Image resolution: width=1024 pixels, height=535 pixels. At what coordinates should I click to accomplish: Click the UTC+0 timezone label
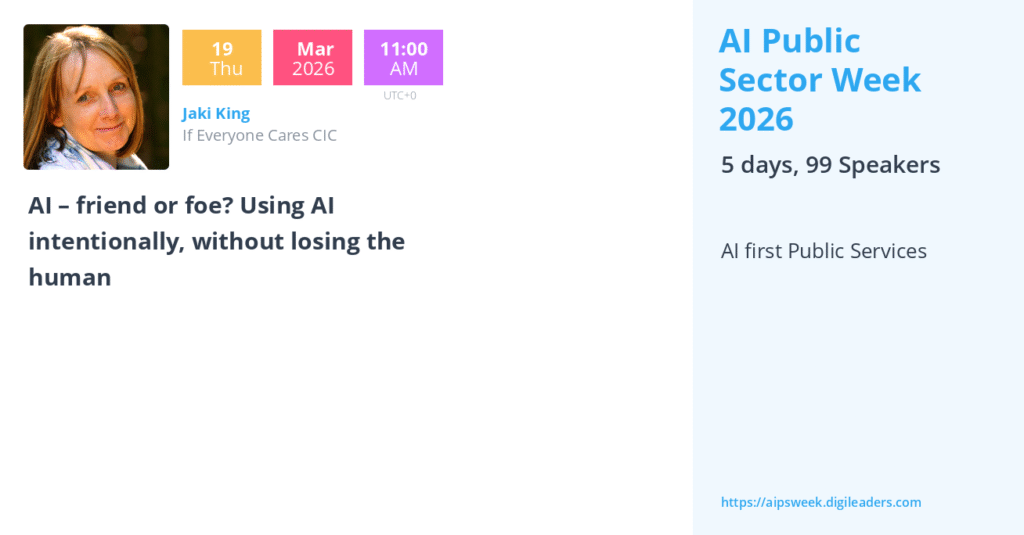click(400, 96)
